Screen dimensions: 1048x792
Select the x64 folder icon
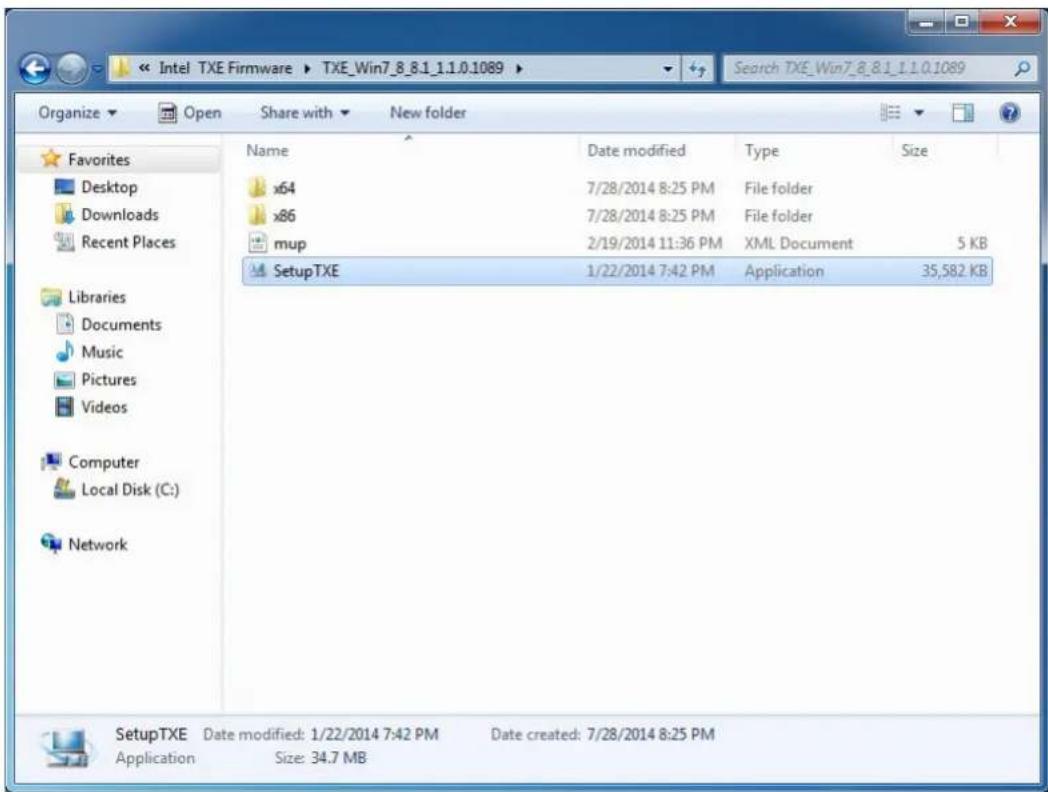click(257, 188)
